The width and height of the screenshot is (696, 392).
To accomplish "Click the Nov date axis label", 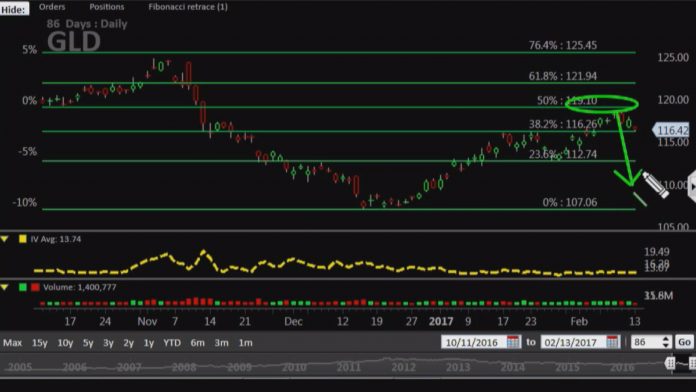I will (x=147, y=321).
